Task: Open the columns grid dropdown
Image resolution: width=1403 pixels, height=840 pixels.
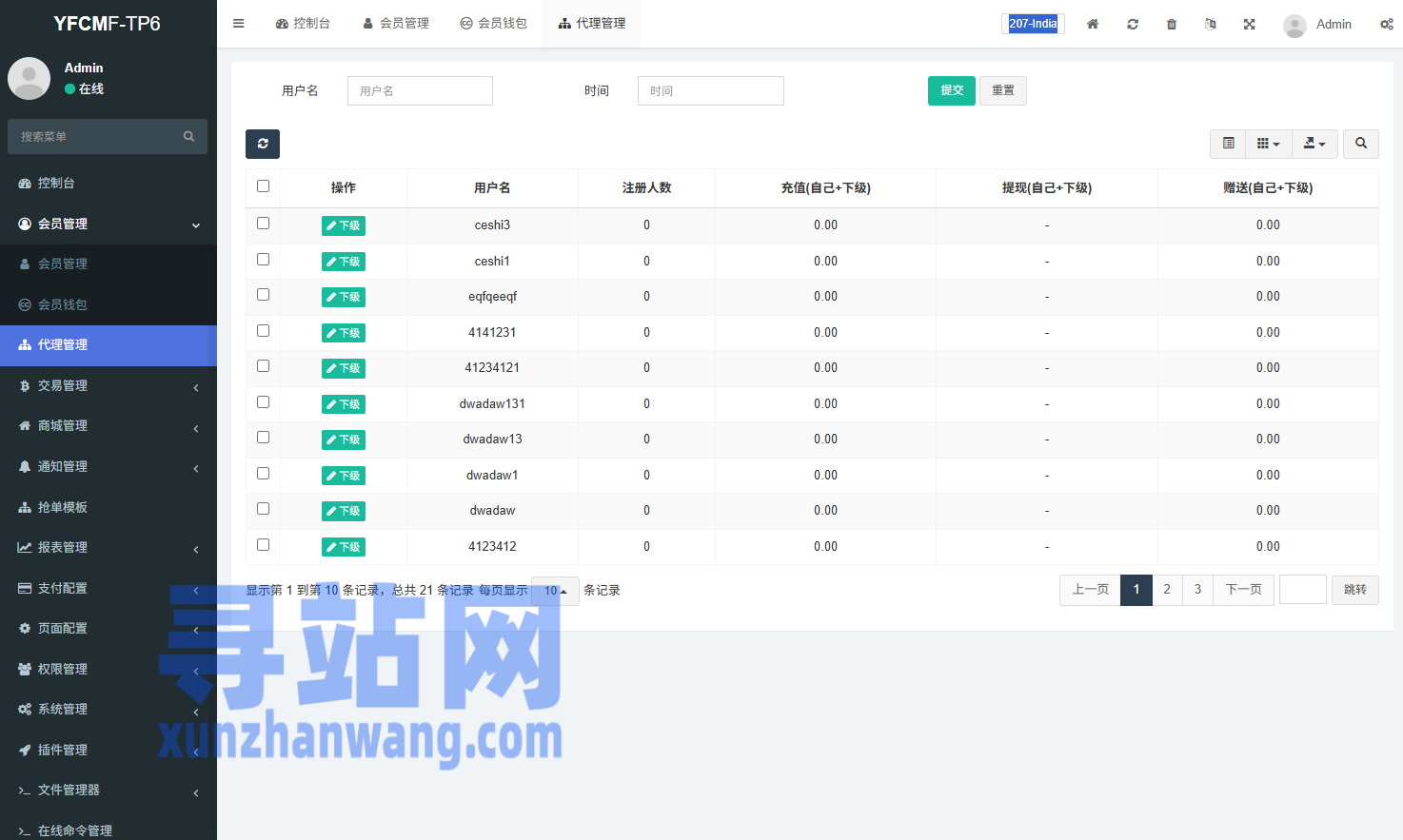Action: pos(1268,144)
